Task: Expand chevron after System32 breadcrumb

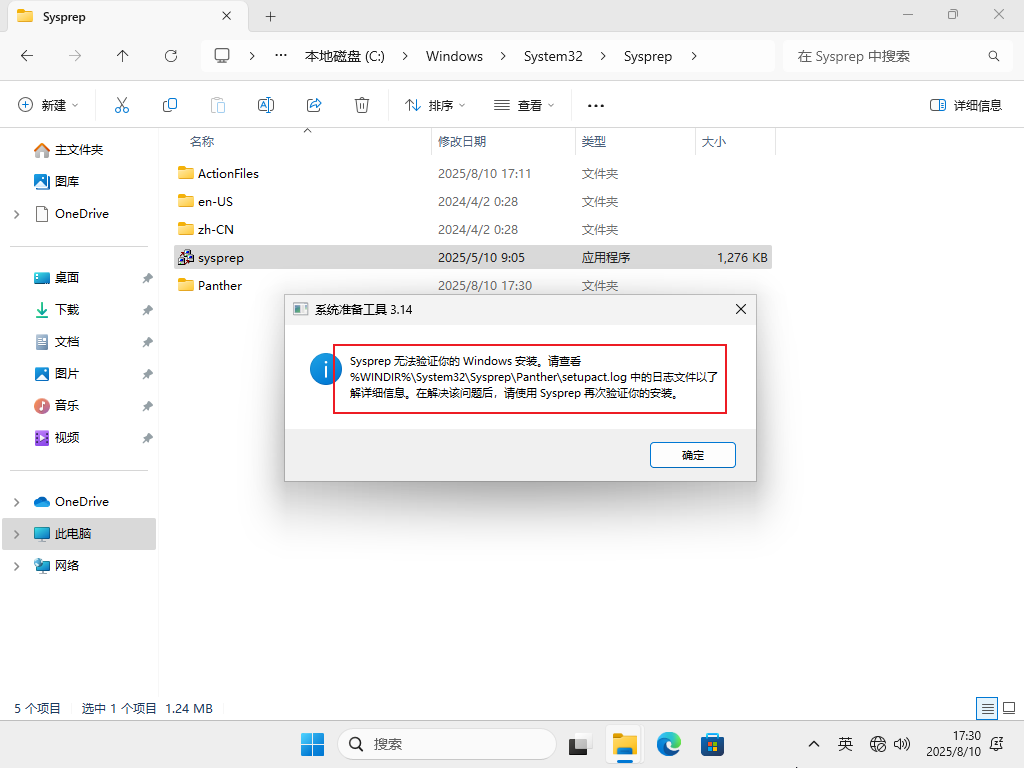Action: click(x=603, y=56)
